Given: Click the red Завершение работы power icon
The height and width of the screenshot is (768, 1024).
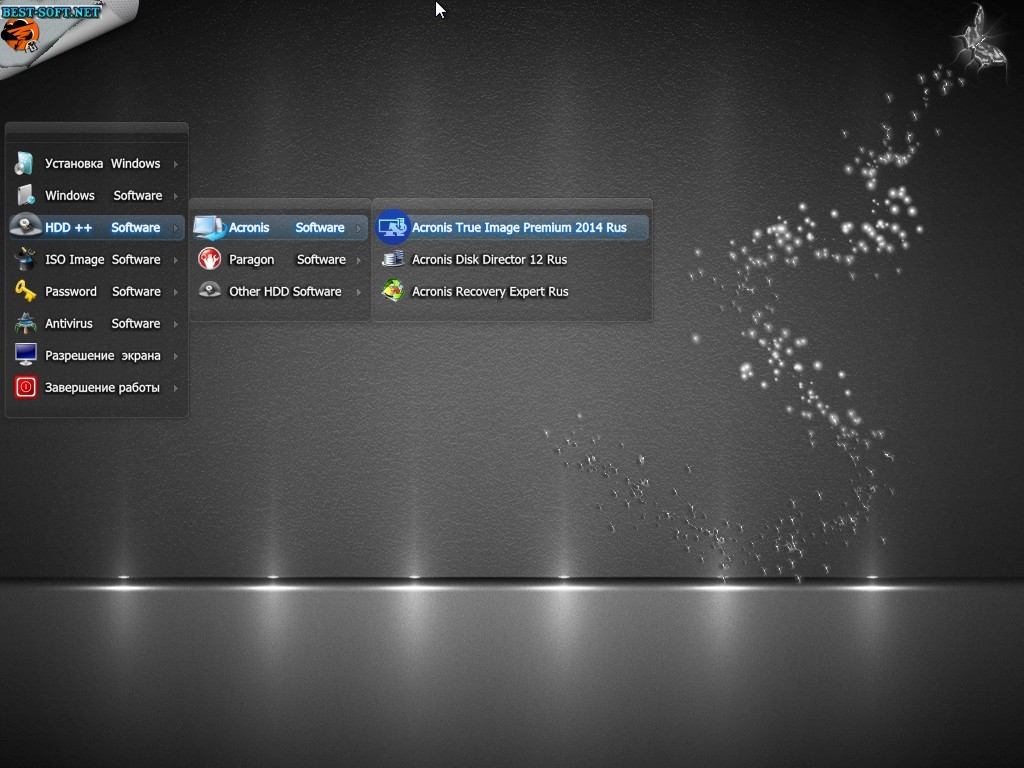Looking at the screenshot, I should 25,387.
